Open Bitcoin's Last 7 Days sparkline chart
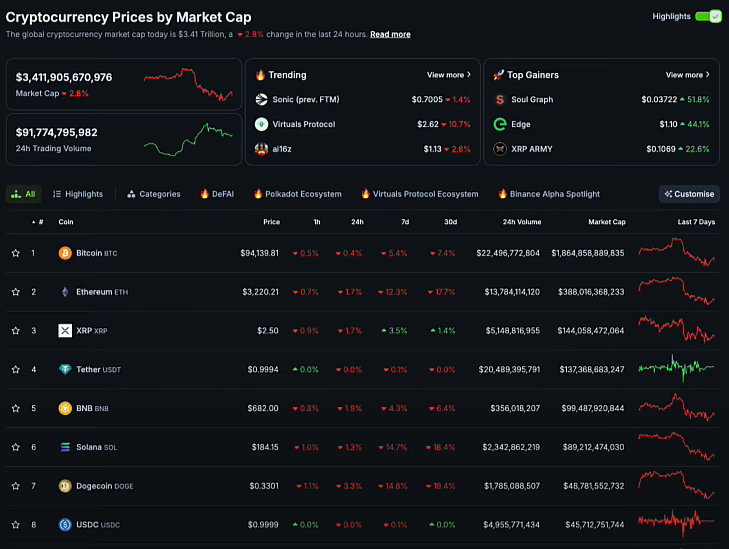 (677, 253)
